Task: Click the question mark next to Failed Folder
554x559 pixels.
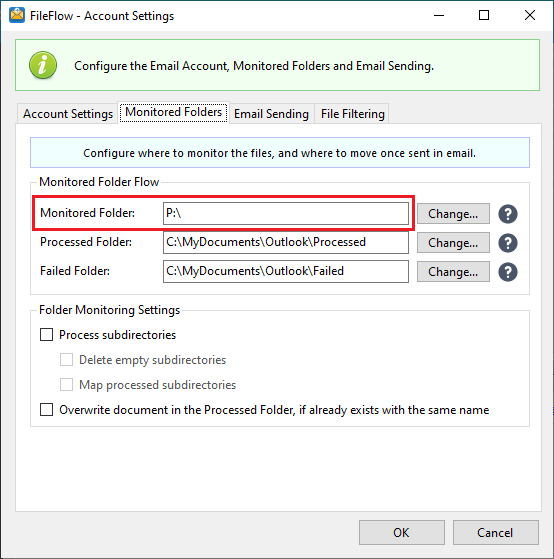Action: pos(508,272)
